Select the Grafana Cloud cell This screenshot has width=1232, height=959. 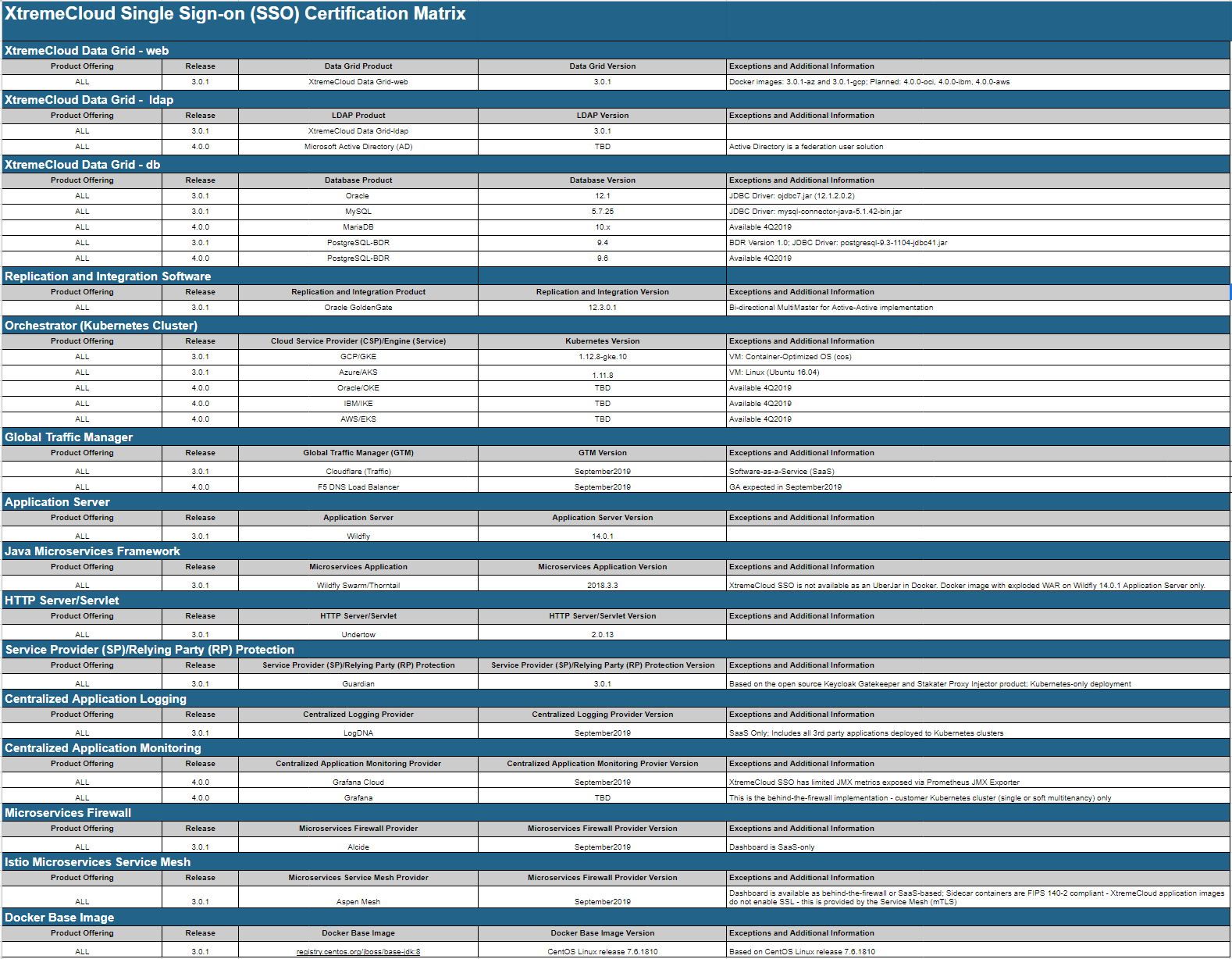[358, 783]
